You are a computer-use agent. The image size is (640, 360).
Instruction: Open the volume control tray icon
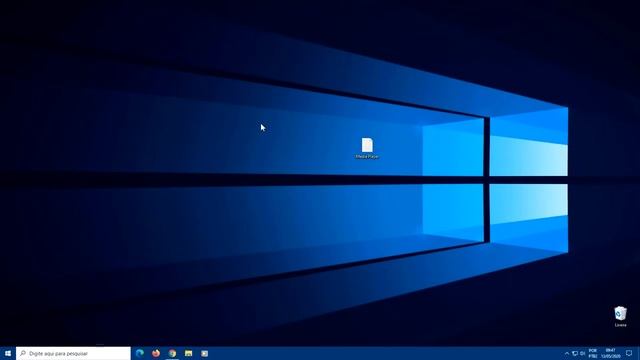click(582, 353)
